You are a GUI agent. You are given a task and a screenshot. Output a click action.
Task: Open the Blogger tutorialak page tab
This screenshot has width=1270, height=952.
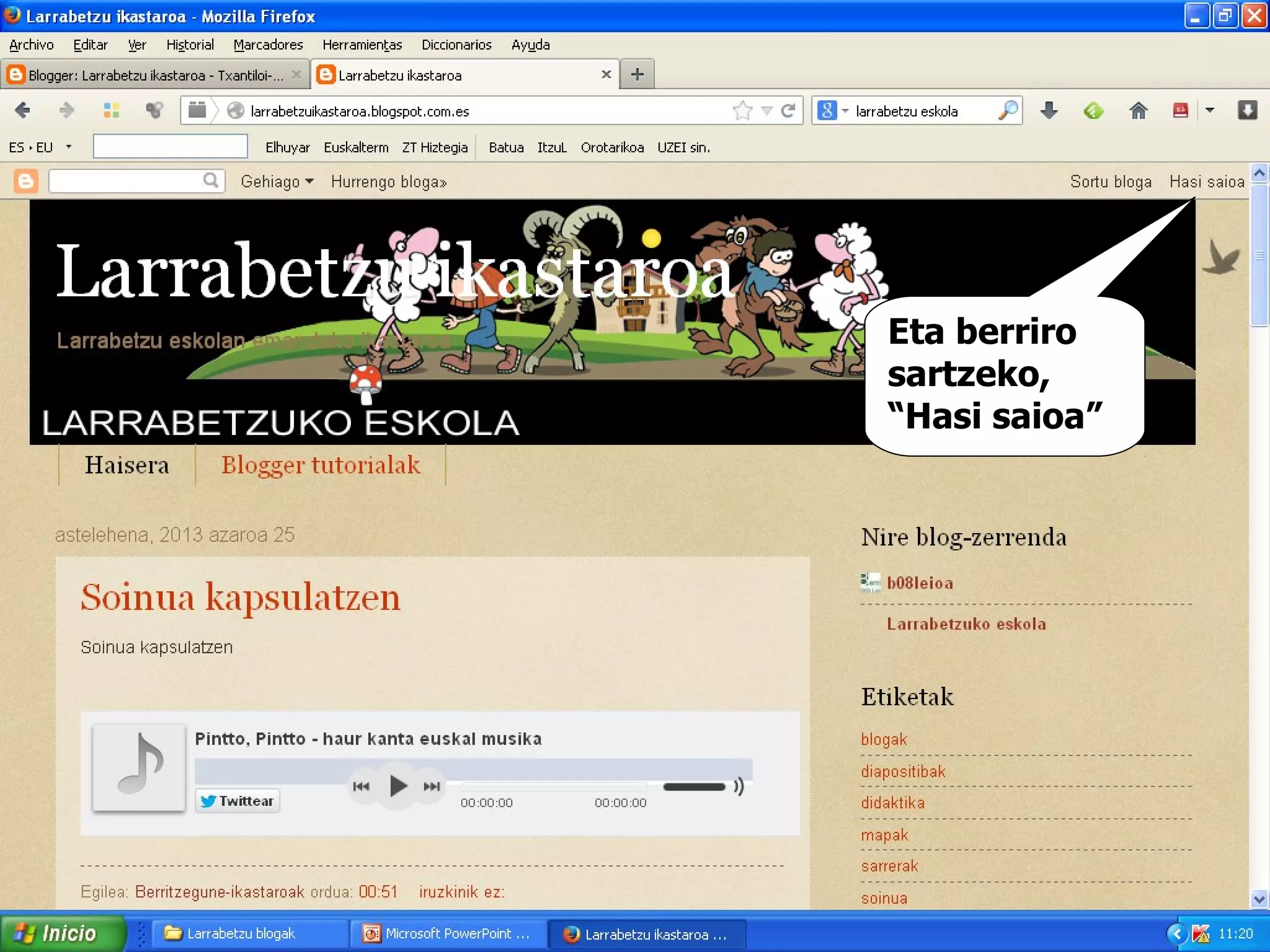(321, 465)
